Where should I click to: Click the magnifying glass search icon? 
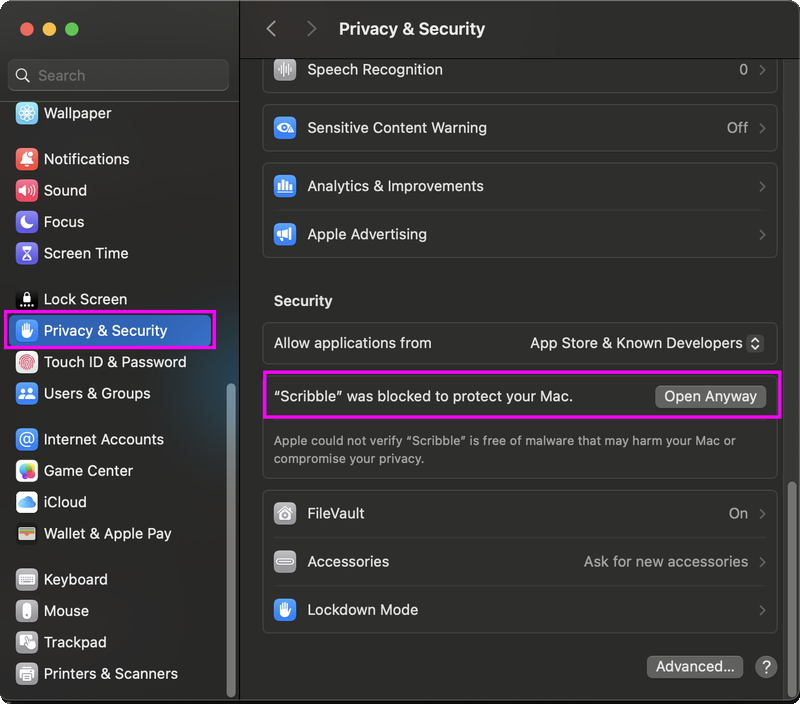coord(22,76)
